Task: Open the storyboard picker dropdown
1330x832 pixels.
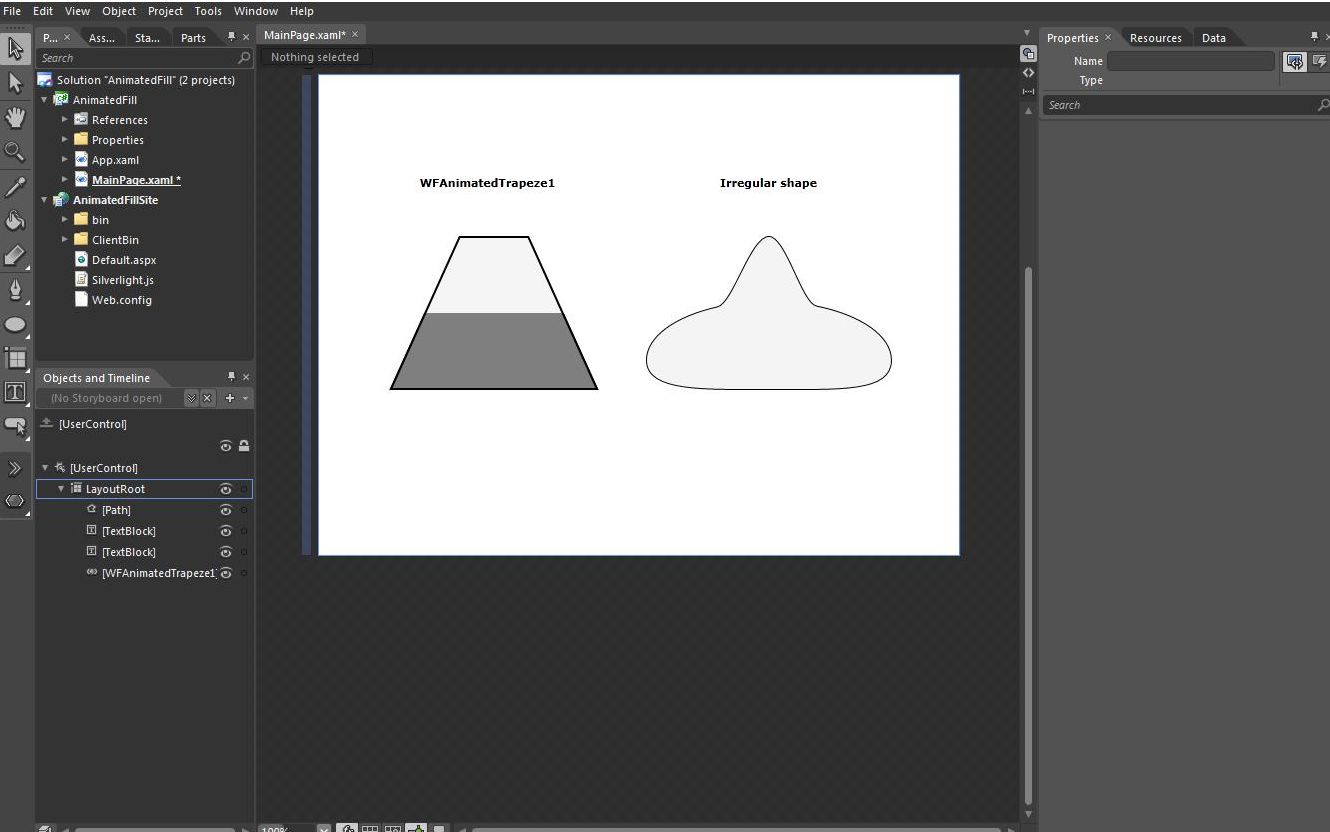Action: tap(190, 398)
